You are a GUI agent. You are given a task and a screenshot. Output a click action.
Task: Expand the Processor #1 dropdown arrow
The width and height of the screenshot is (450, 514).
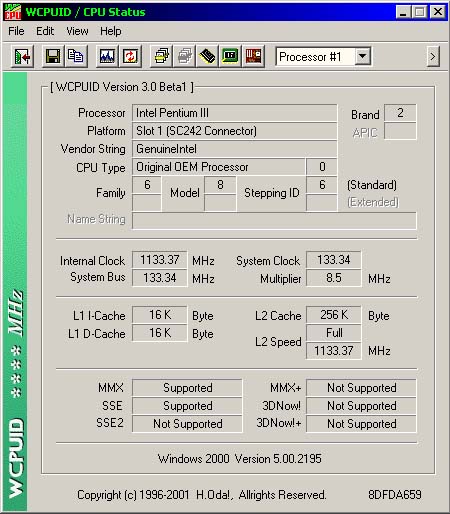(362, 56)
